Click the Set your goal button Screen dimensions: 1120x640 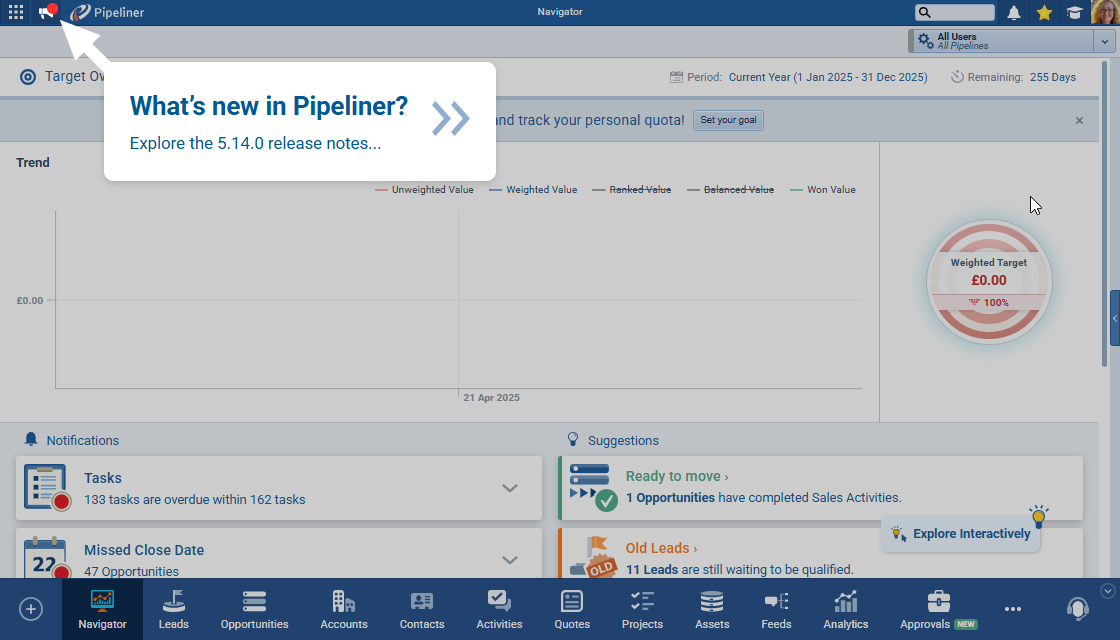(x=728, y=120)
